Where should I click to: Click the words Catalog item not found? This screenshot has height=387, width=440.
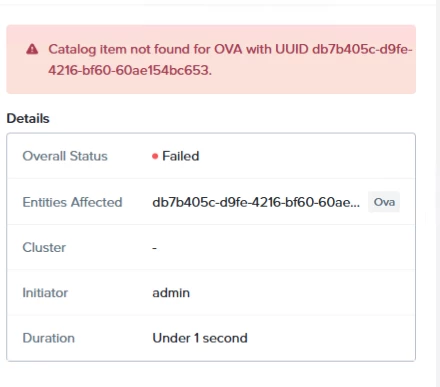click(x=119, y=49)
